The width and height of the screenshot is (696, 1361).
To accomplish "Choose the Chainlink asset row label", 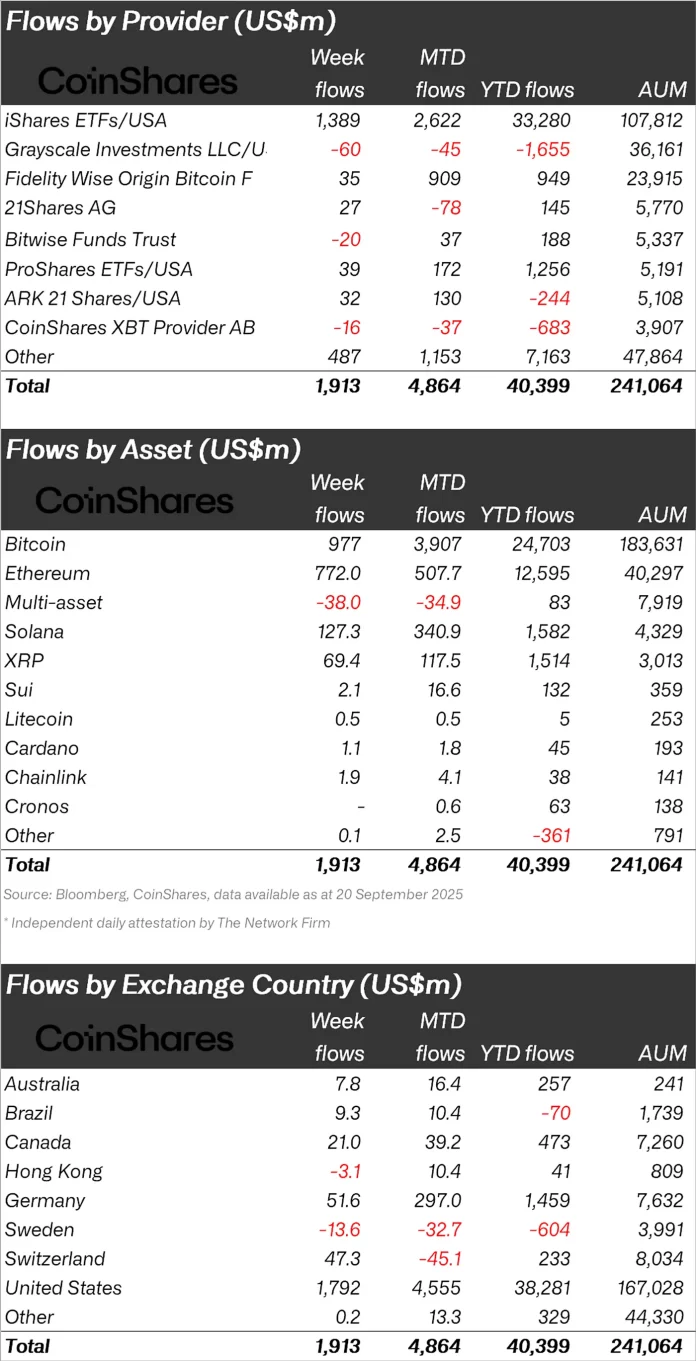I will click(x=46, y=777).
